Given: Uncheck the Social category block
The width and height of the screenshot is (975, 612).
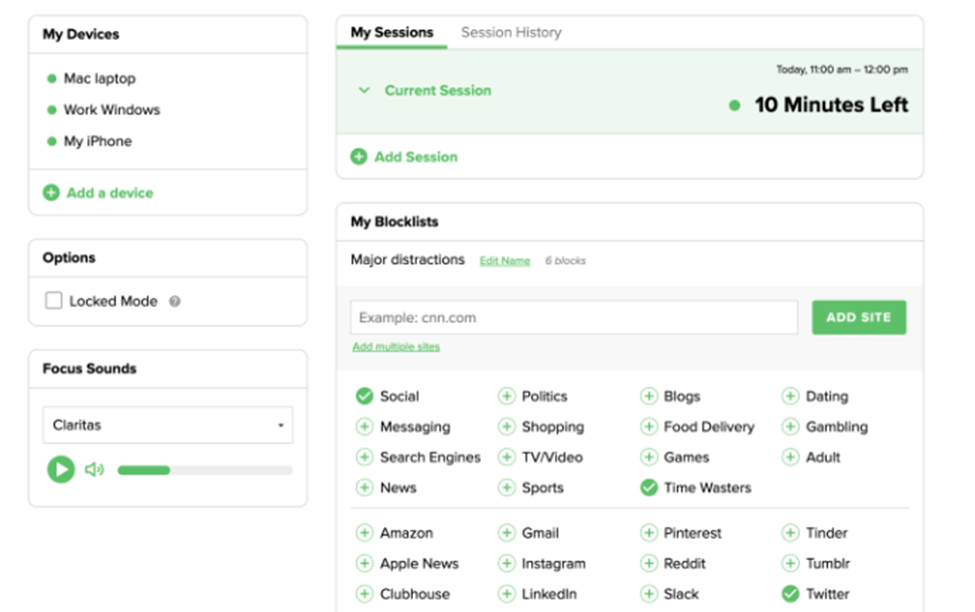Looking at the screenshot, I should [x=365, y=397].
